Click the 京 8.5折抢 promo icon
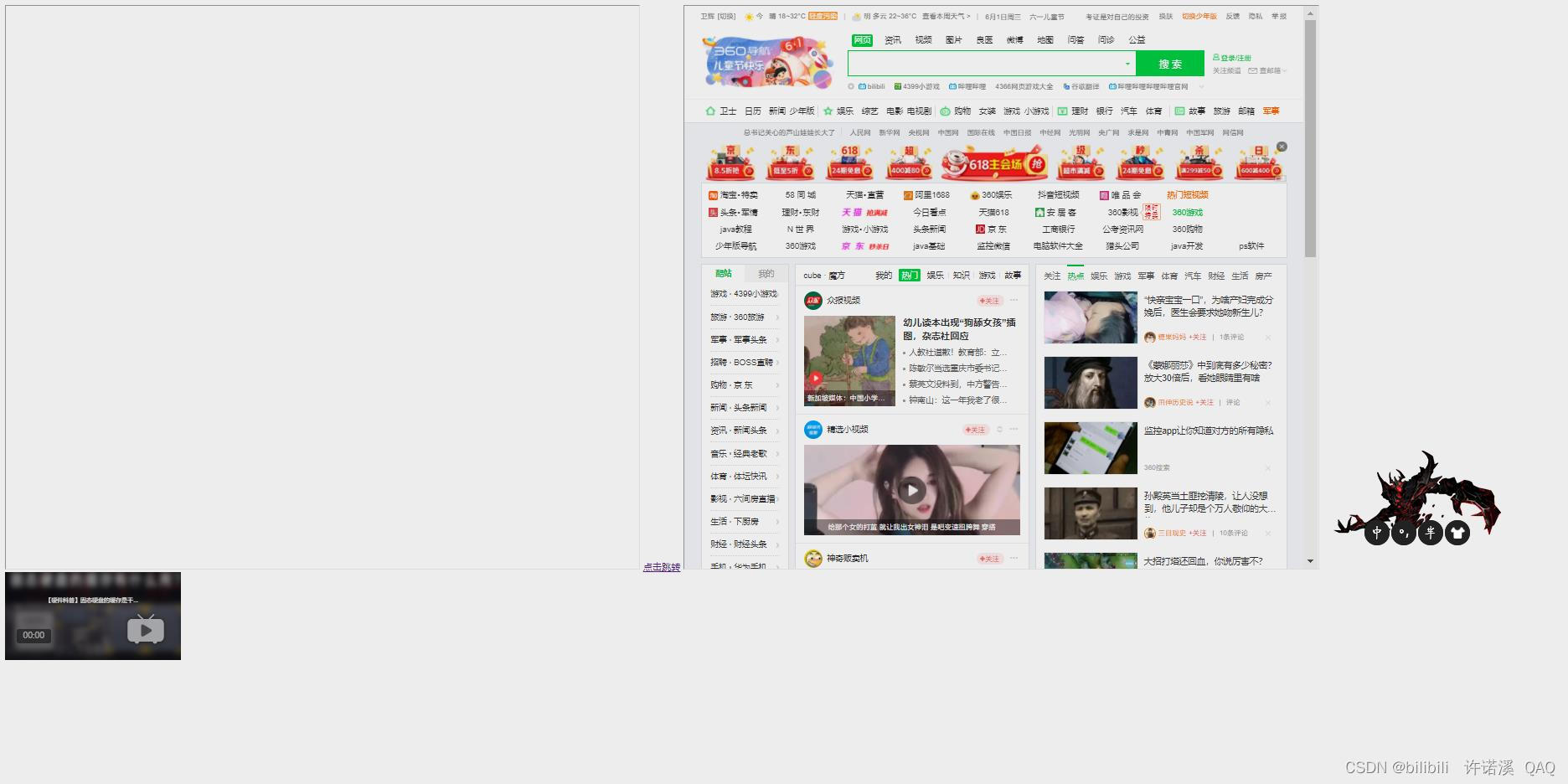The width and height of the screenshot is (1568, 784). [x=731, y=163]
